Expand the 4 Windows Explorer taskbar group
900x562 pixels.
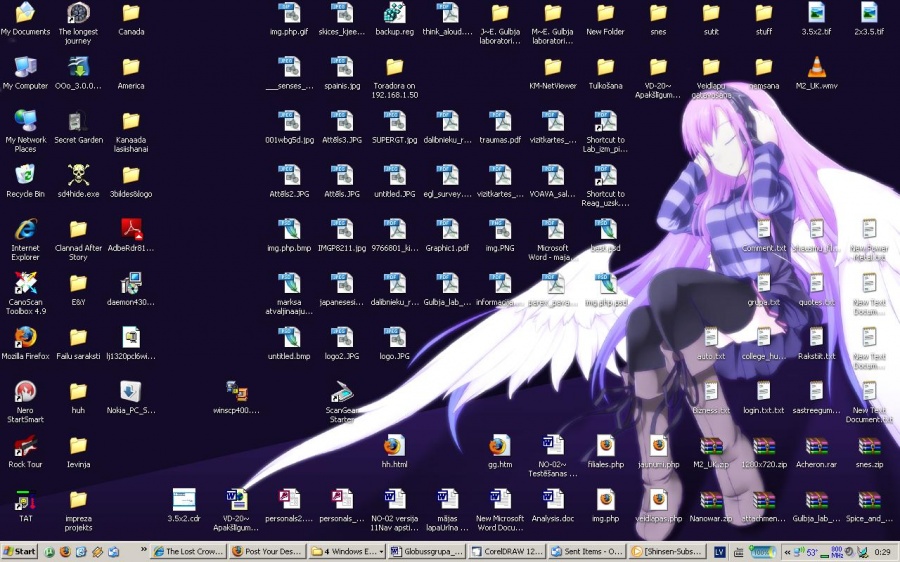pos(347,552)
